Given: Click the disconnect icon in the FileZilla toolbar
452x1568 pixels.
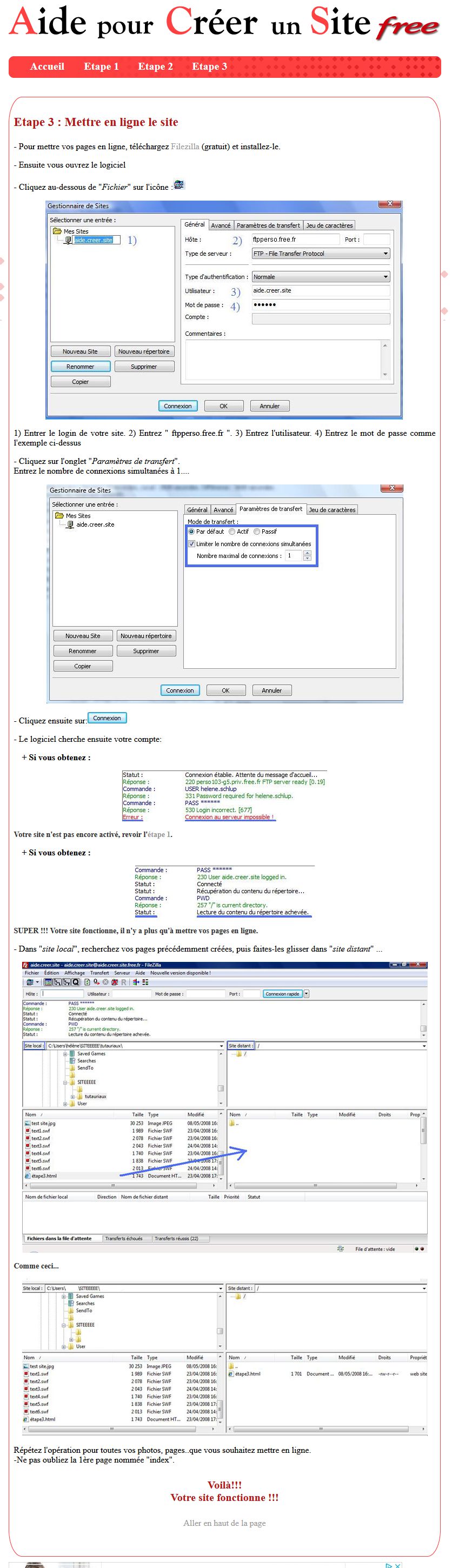Looking at the screenshot, I should [115, 982].
